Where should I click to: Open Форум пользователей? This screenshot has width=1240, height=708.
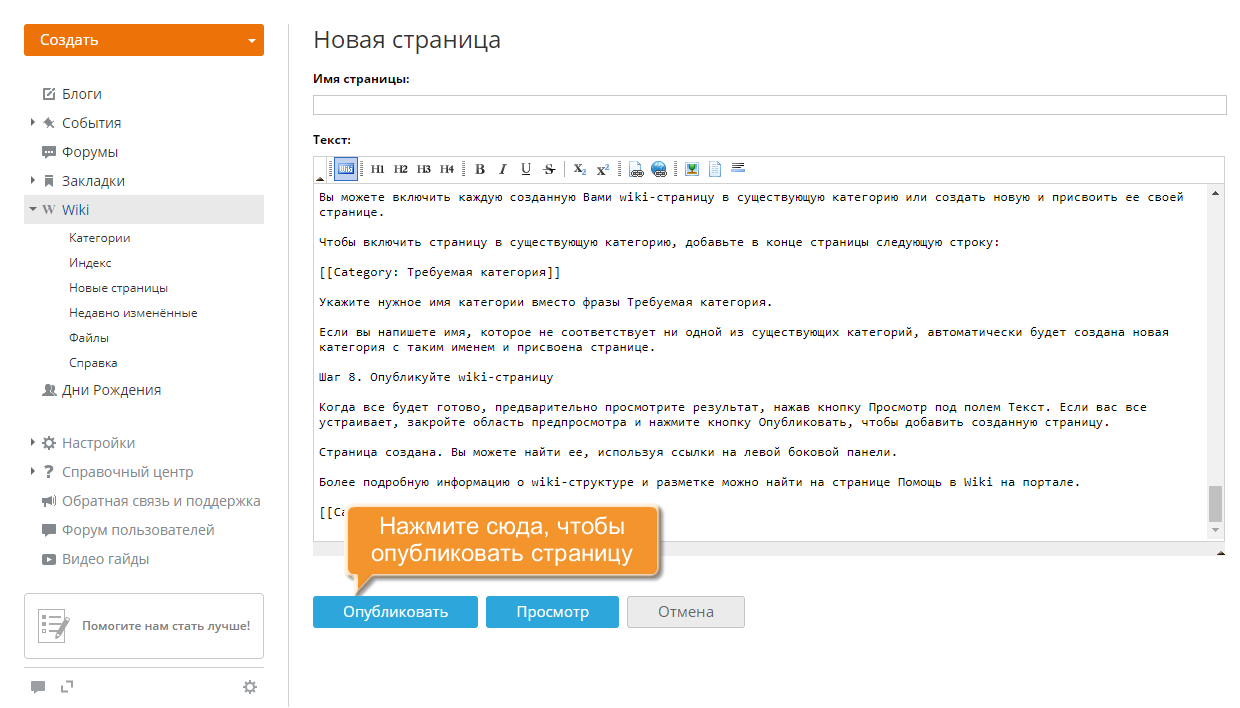click(x=138, y=530)
